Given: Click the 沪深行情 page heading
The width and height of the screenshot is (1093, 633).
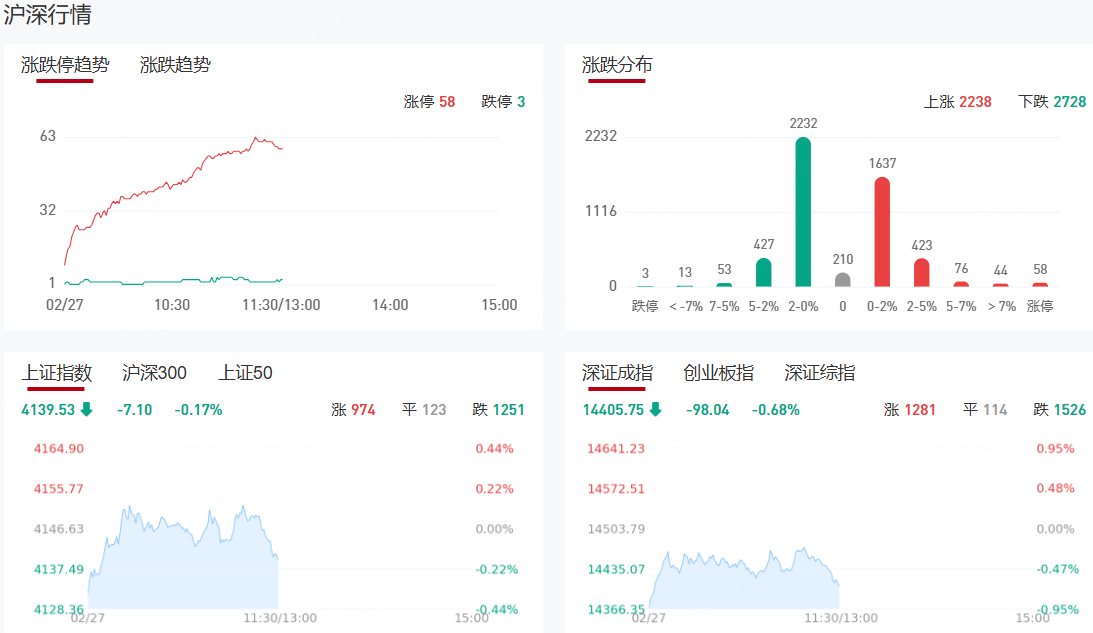Looking at the screenshot, I should pos(49,15).
